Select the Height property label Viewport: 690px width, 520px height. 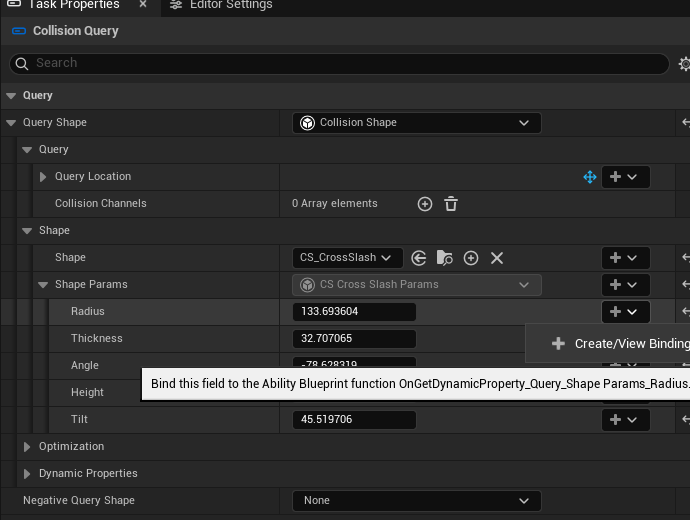[87, 392]
